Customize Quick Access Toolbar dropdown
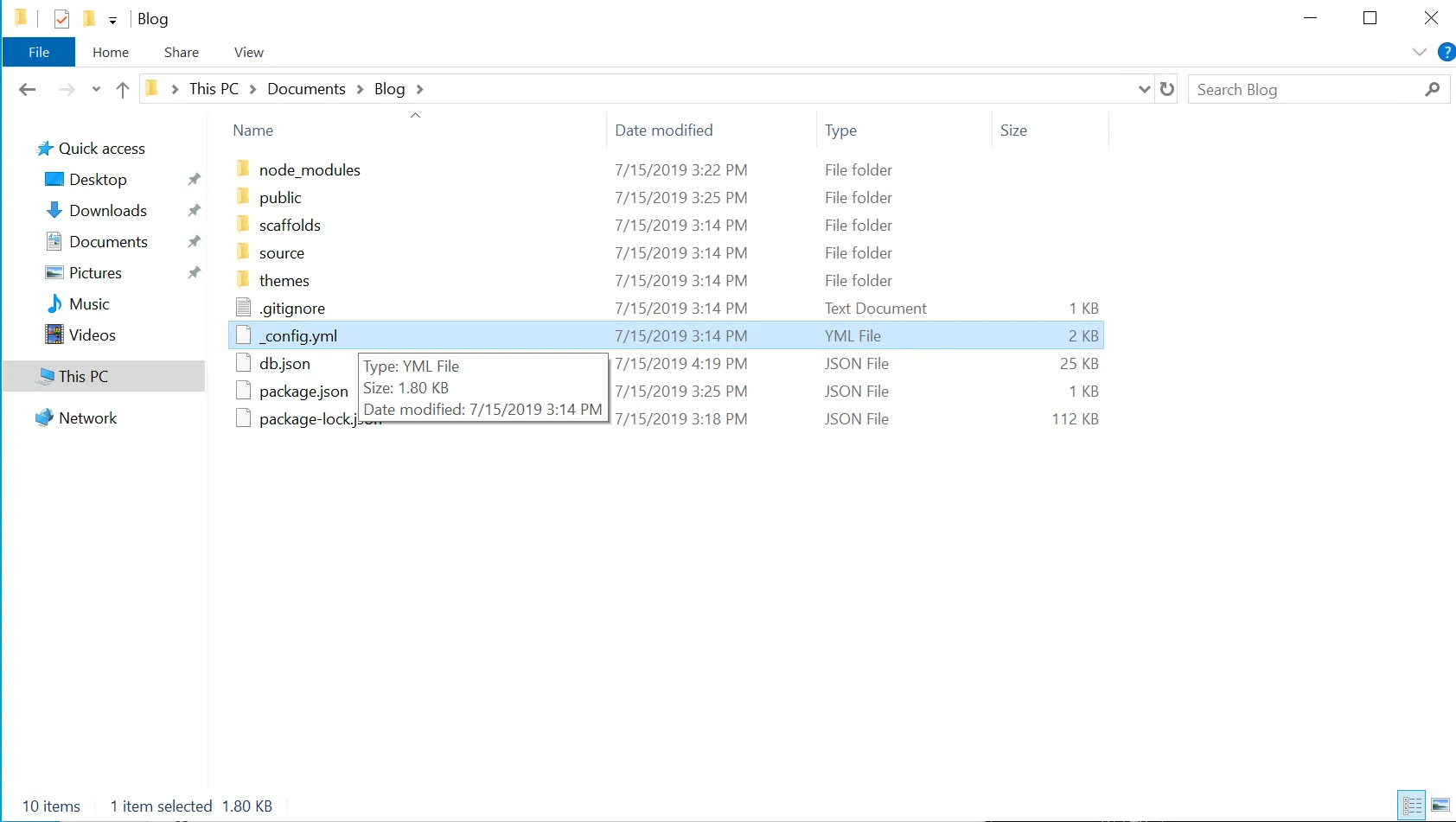1456x822 pixels. tap(112, 20)
